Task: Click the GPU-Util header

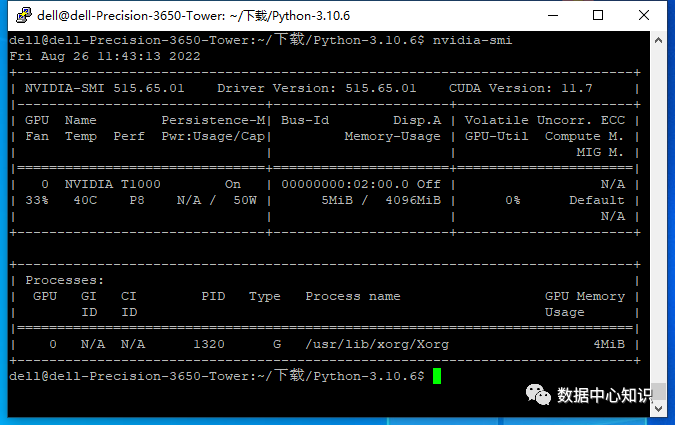Action: (x=496, y=136)
